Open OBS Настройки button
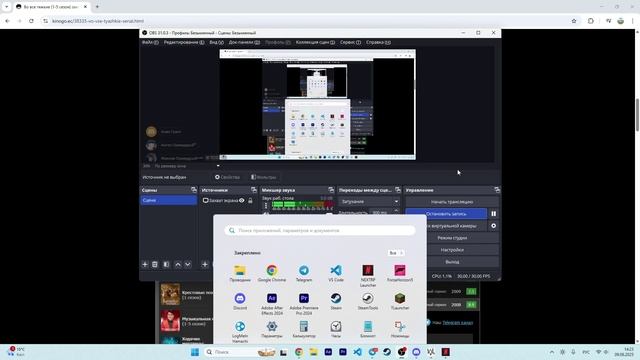 pos(452,250)
